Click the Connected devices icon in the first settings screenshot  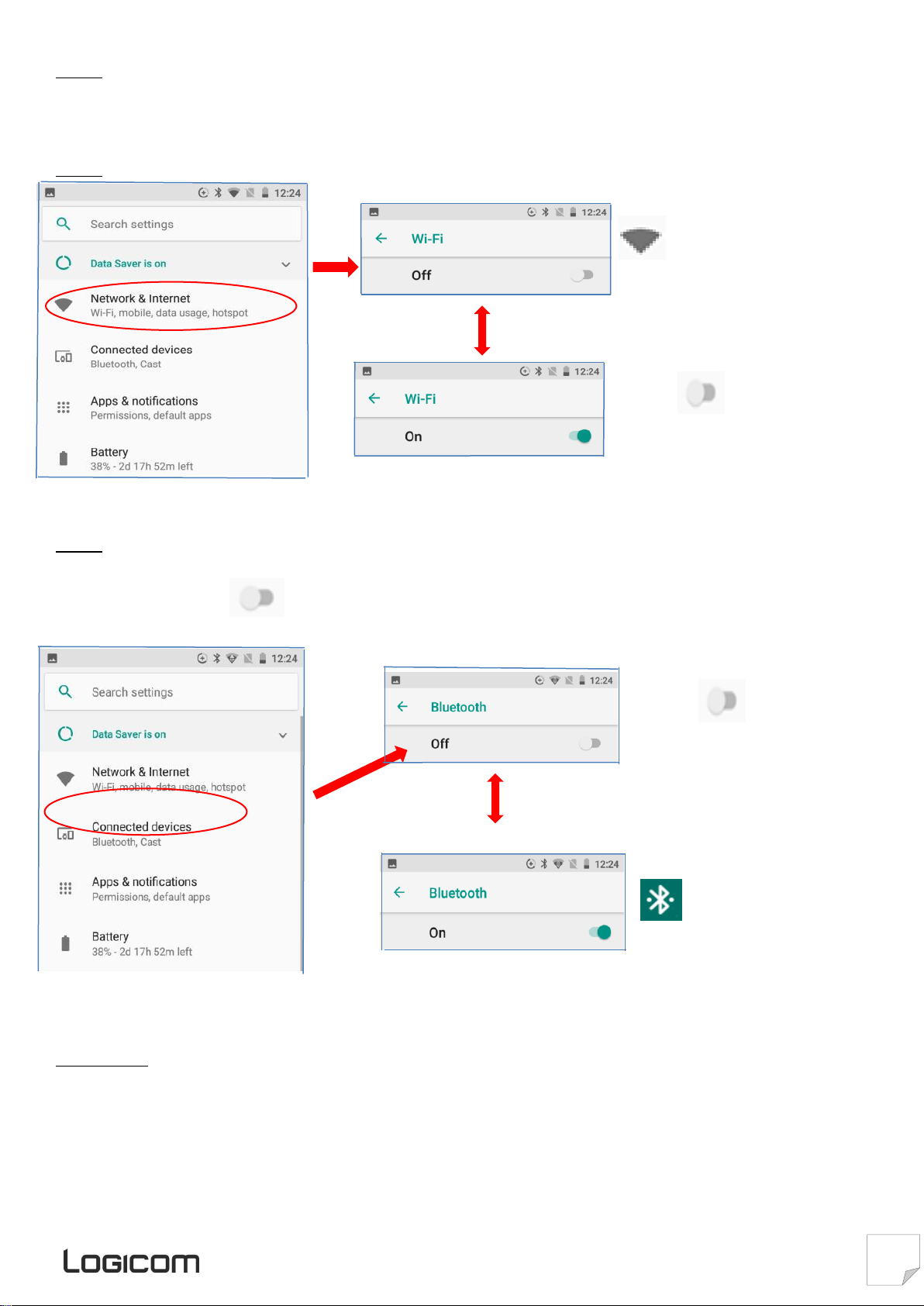[x=64, y=357]
